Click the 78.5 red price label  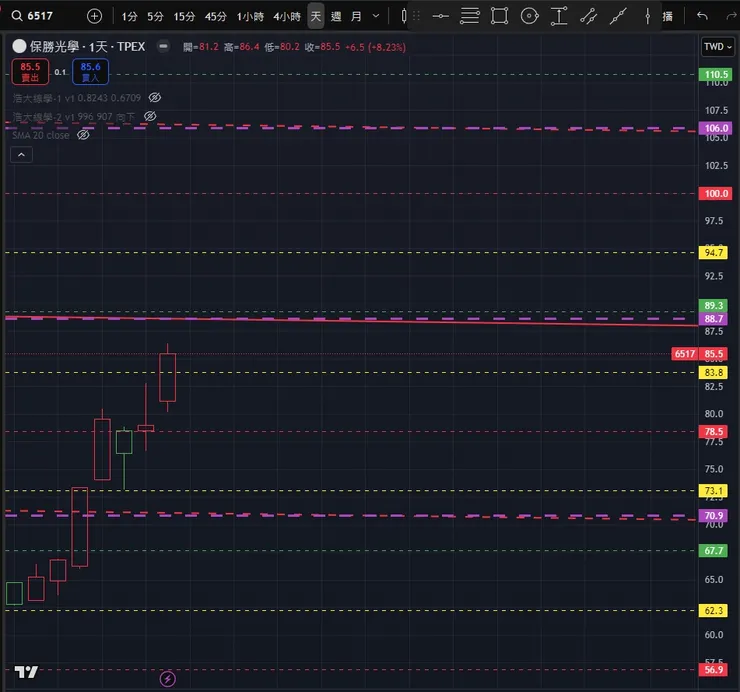(713, 431)
